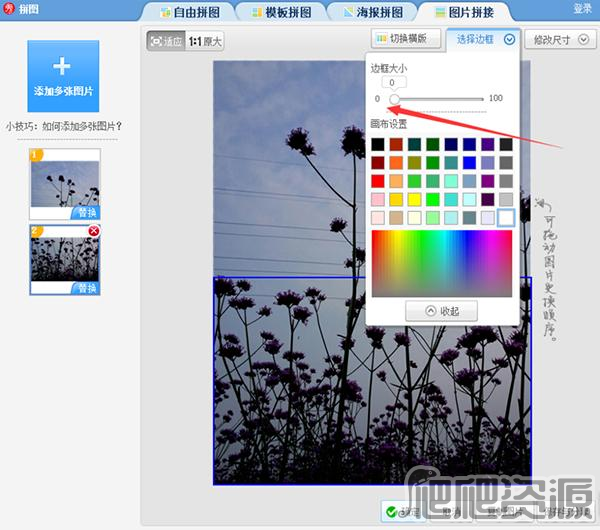This screenshot has height=530, width=600.
Task: Click 替换 on the second thumbnail
Action: pyautogui.click(x=85, y=287)
